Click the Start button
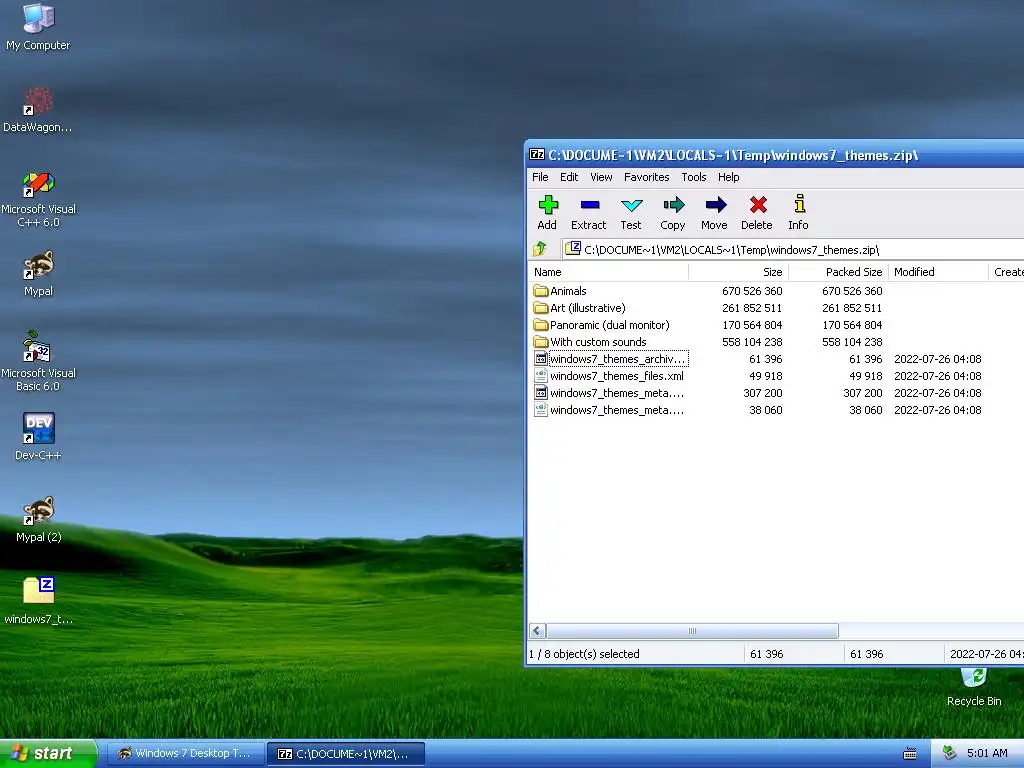 [x=48, y=754]
